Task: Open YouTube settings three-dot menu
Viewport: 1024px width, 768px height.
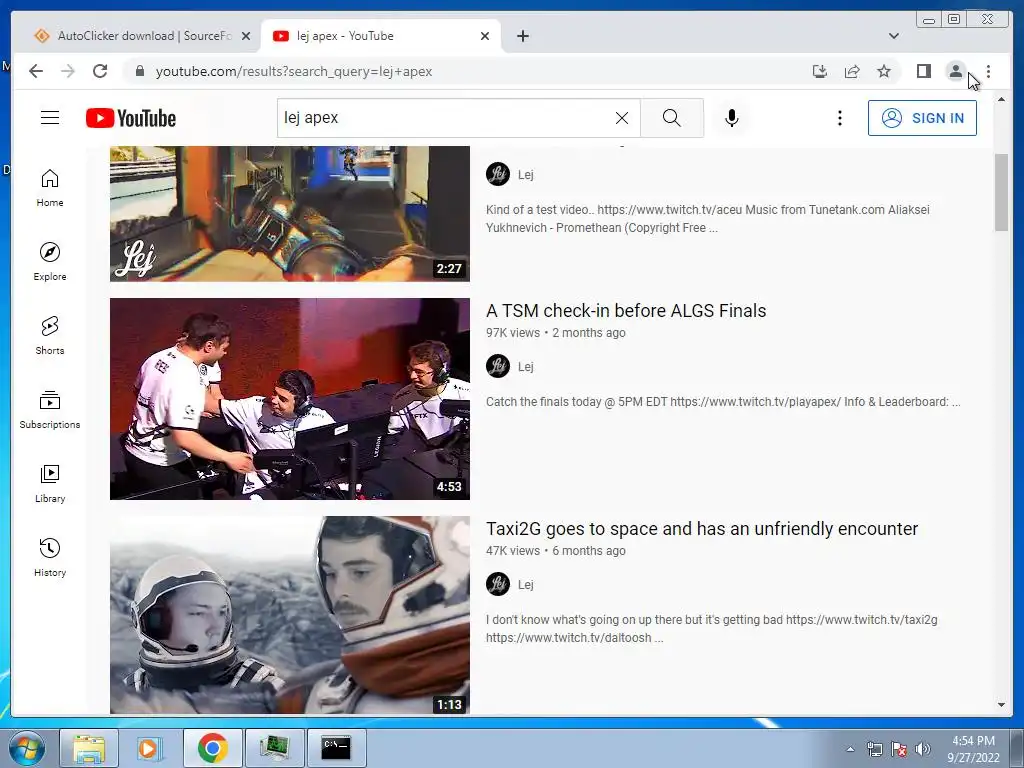Action: [x=840, y=118]
